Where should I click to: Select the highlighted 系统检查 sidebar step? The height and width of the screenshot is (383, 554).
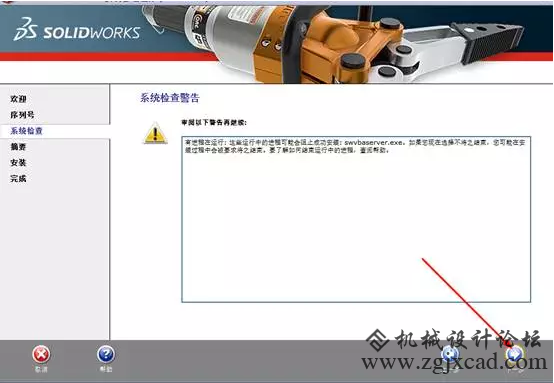(x=26, y=131)
